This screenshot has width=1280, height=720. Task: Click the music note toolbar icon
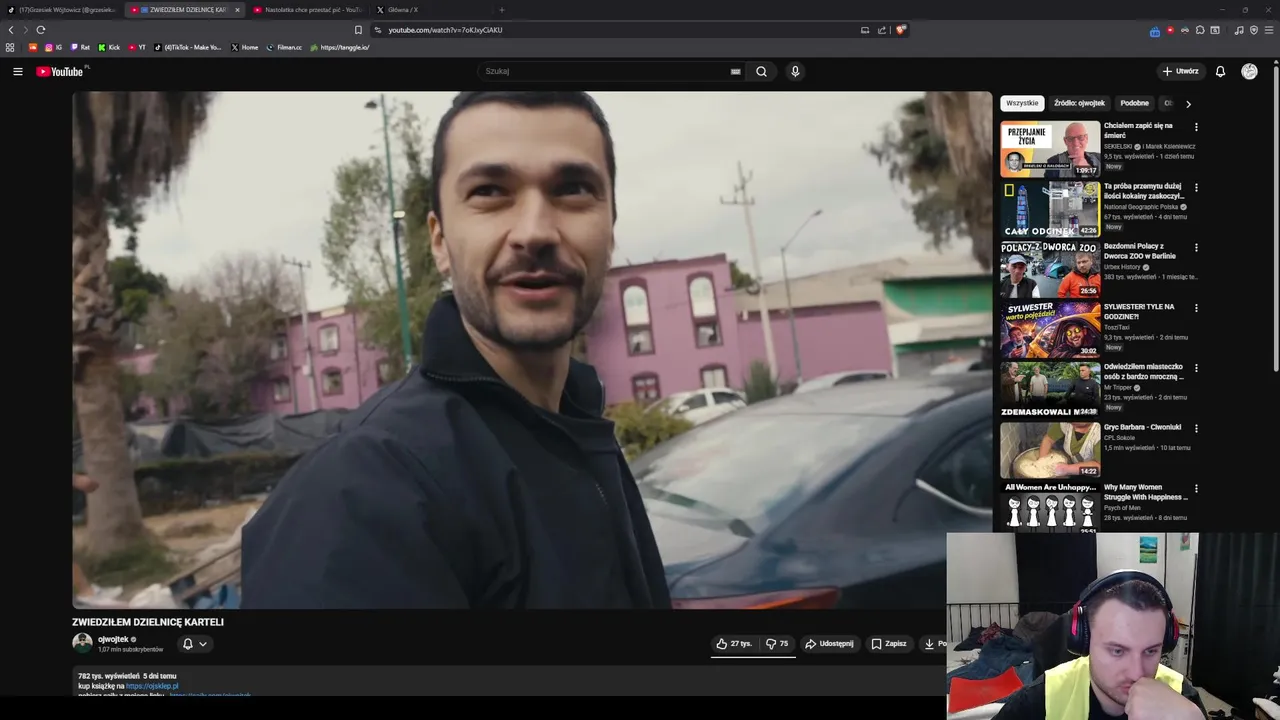(1239, 30)
